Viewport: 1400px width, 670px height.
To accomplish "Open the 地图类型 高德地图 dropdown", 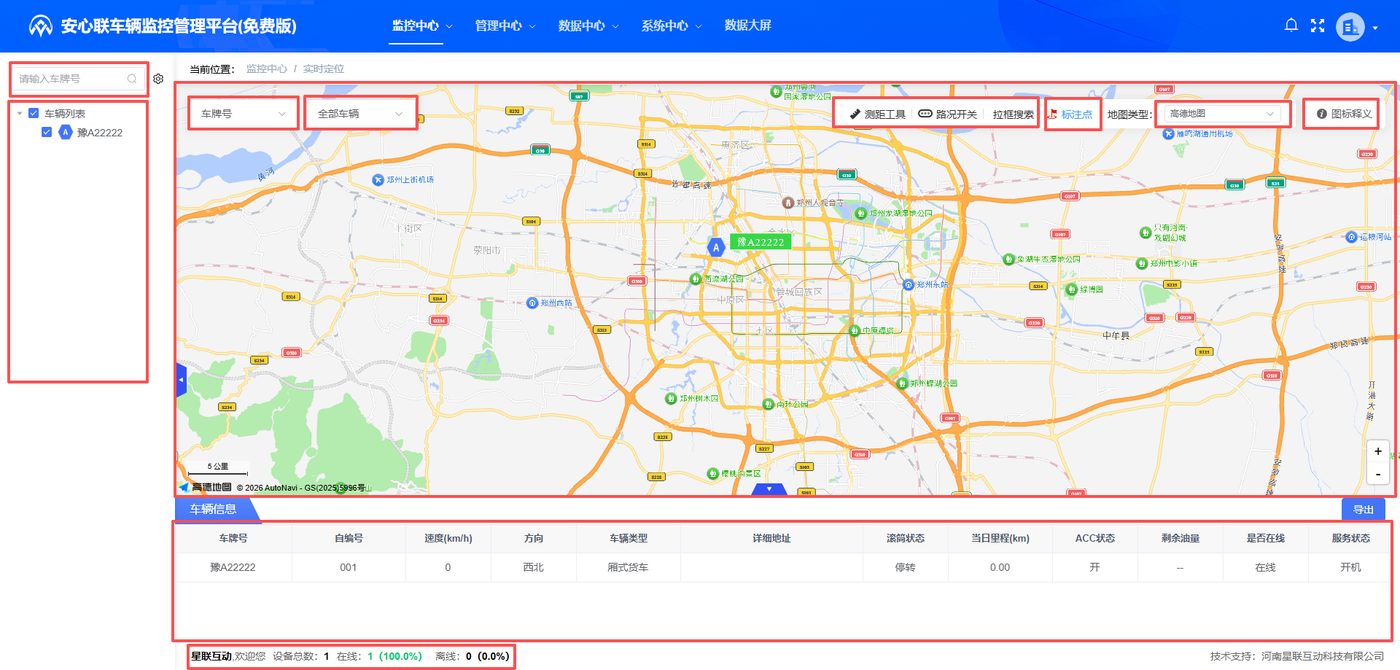I will tap(1220, 114).
